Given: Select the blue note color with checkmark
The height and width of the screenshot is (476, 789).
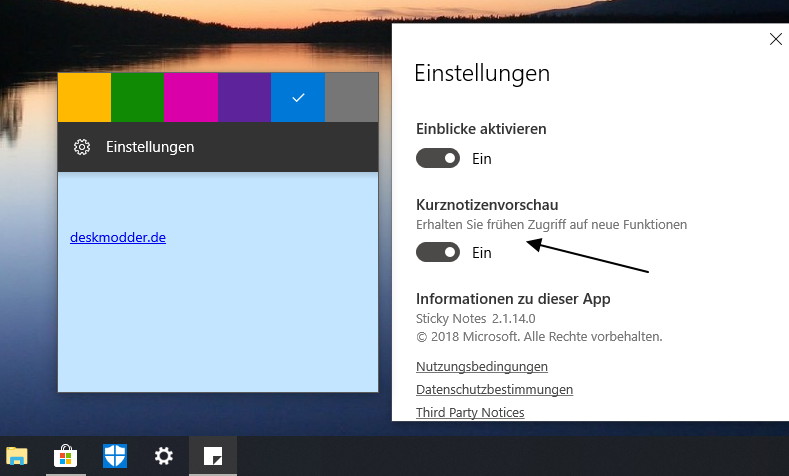Looking at the screenshot, I should click(298, 97).
